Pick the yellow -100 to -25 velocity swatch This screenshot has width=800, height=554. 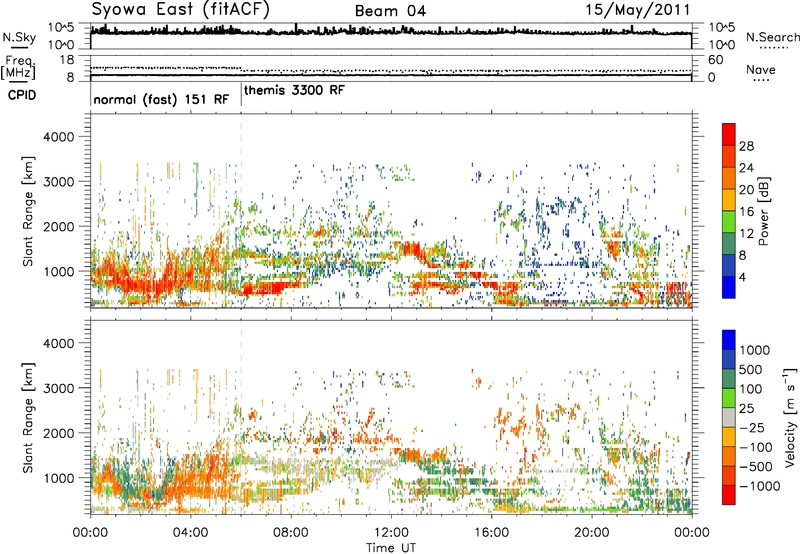point(729,437)
